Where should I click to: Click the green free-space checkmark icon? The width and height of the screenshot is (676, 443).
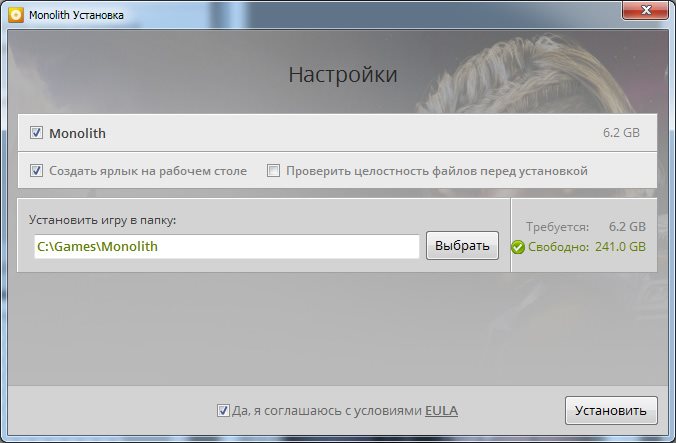(518, 247)
